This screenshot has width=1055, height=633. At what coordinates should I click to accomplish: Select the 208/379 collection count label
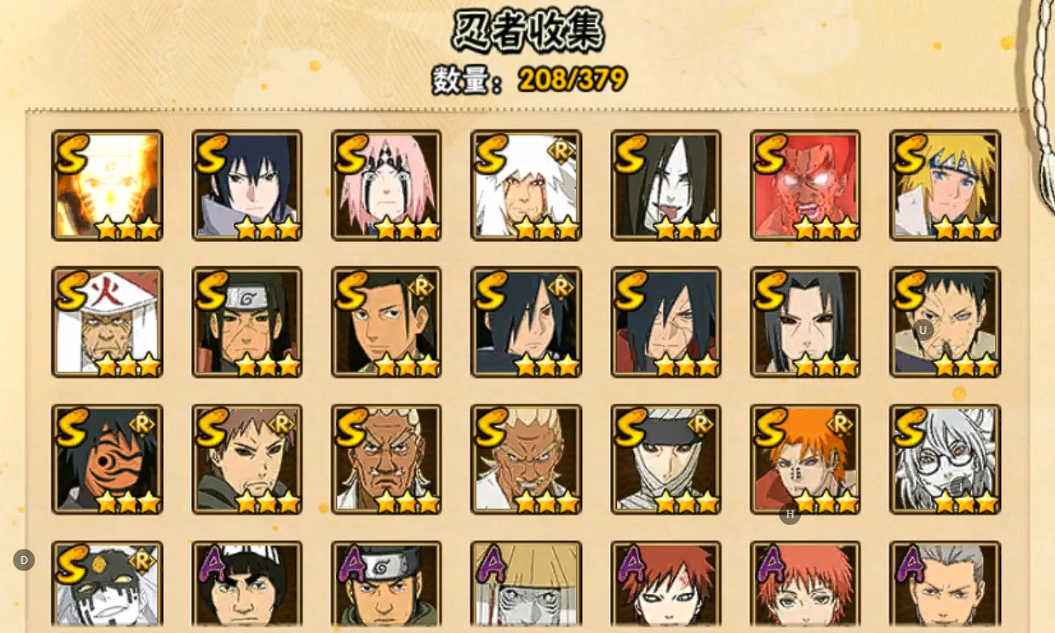tap(573, 80)
